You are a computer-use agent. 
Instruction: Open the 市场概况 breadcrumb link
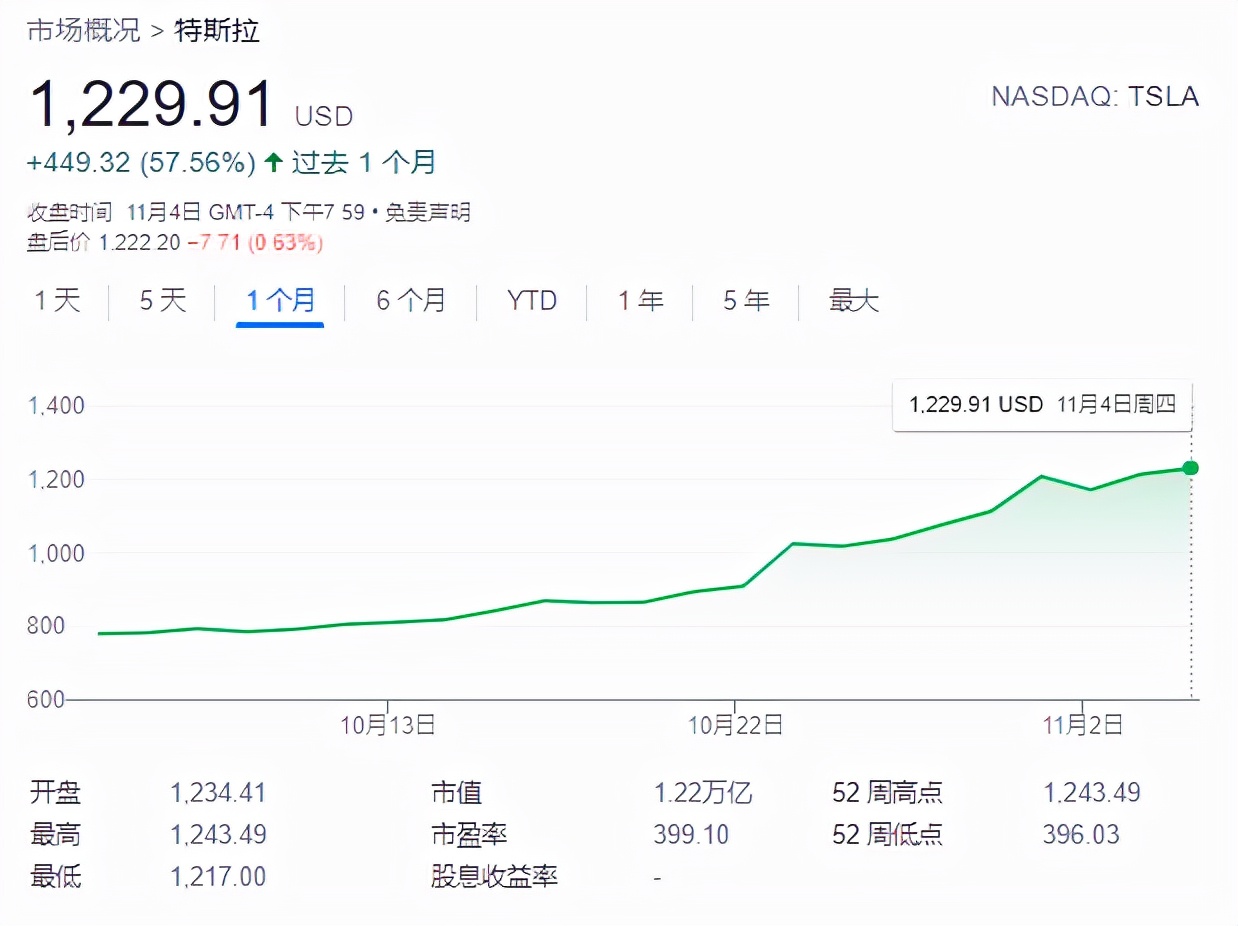[84, 31]
